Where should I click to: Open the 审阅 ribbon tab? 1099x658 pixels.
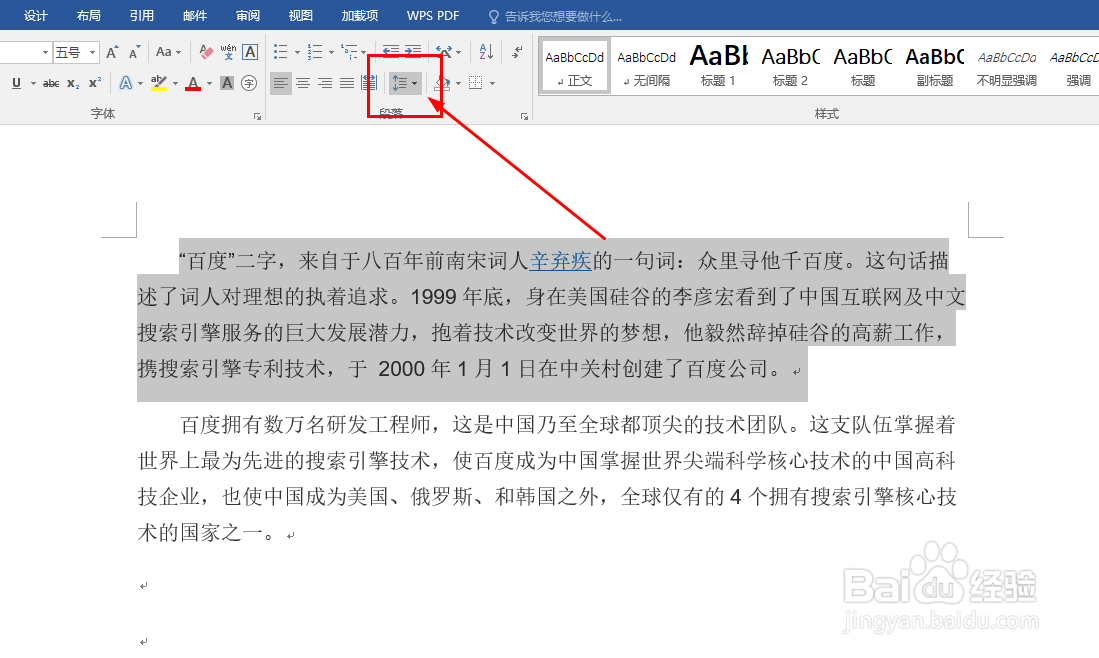click(247, 15)
